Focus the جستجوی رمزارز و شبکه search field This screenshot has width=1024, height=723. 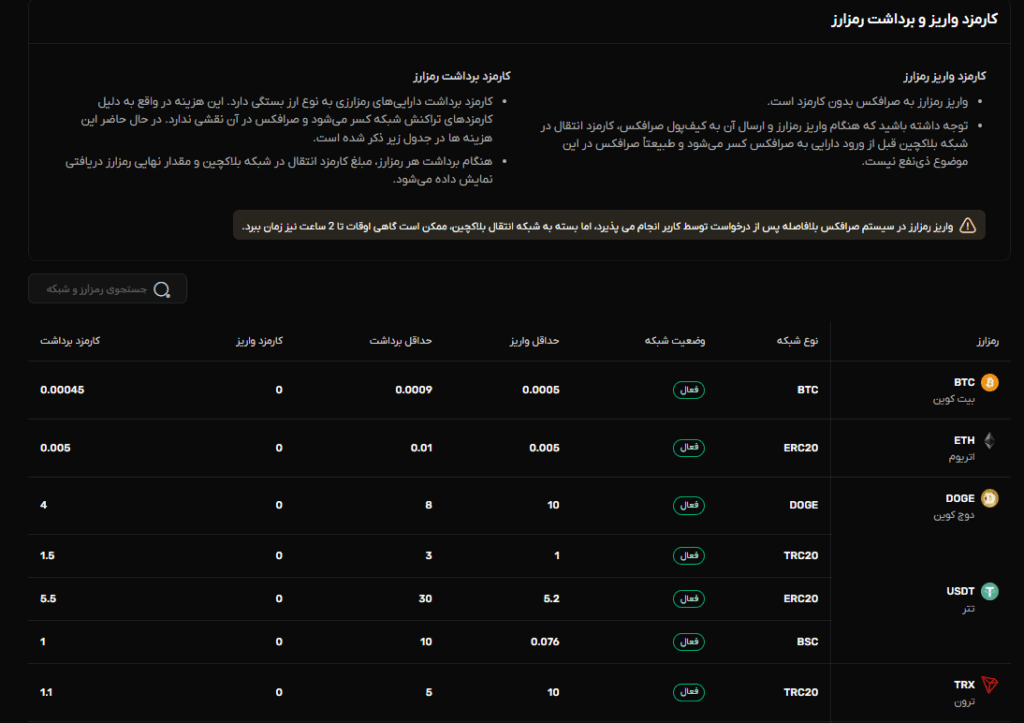coord(98,289)
